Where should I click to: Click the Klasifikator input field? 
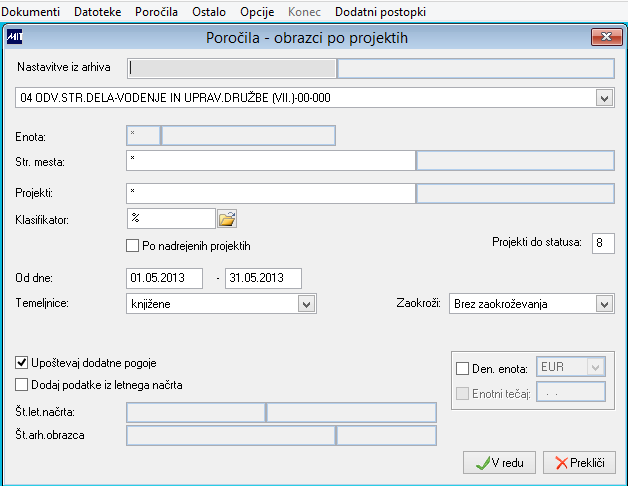pyautogui.click(x=171, y=218)
